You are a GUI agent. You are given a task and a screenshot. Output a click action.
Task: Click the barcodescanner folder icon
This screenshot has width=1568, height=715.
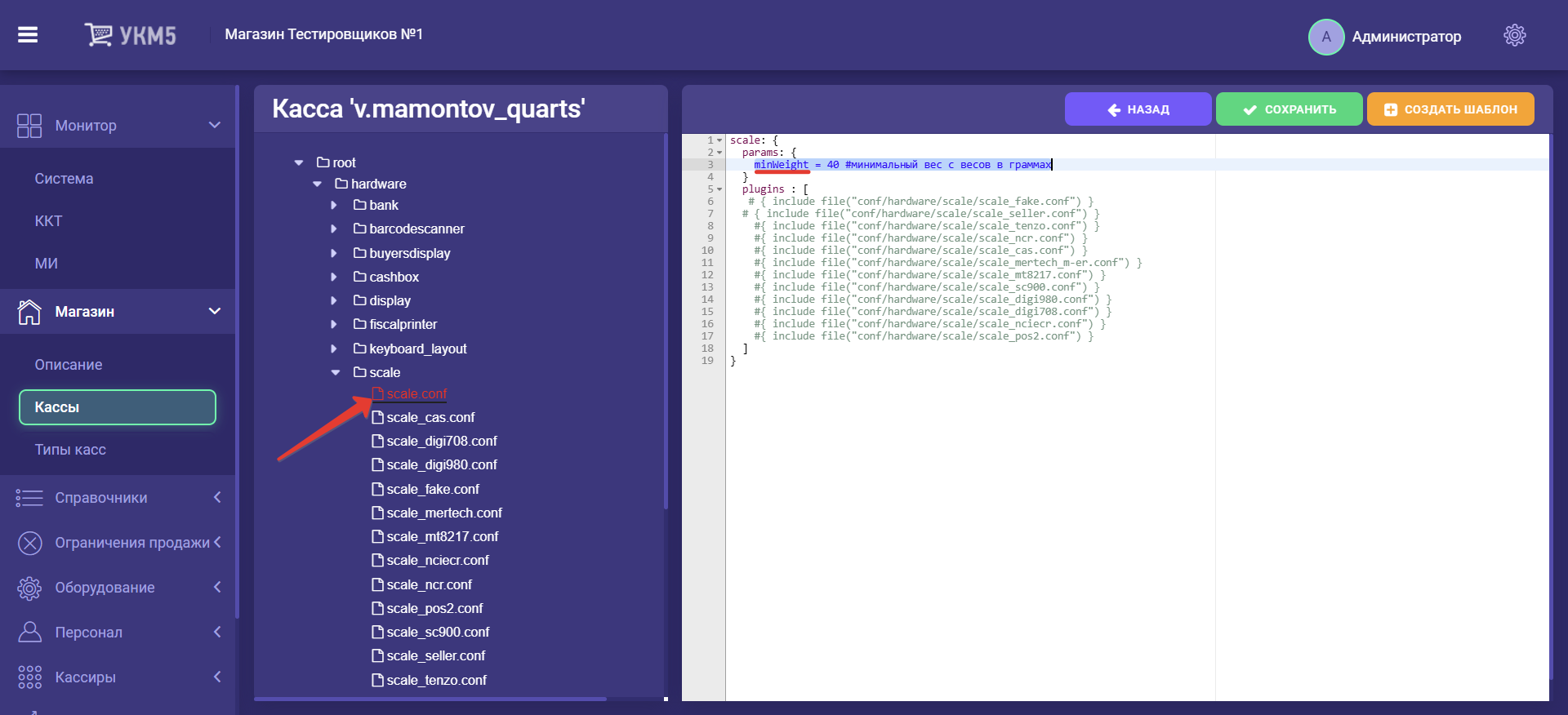[360, 229]
